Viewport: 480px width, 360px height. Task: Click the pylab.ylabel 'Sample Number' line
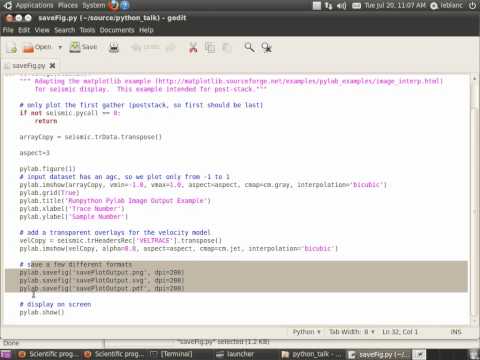pos(74,217)
